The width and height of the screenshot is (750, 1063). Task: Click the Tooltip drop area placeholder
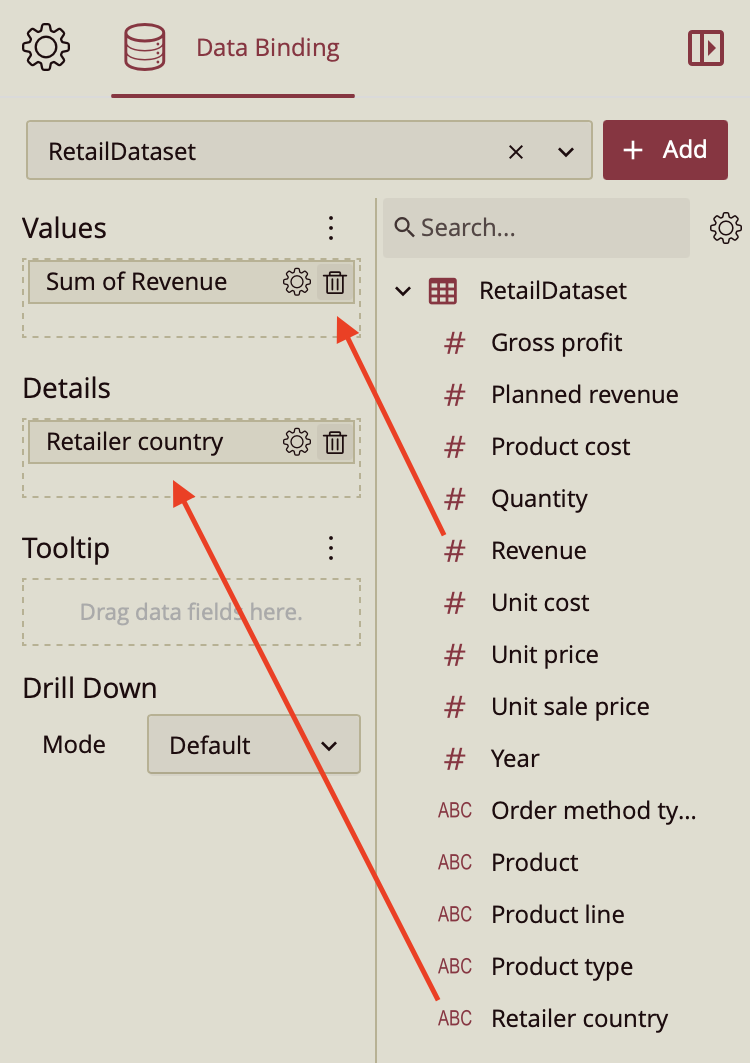191,612
